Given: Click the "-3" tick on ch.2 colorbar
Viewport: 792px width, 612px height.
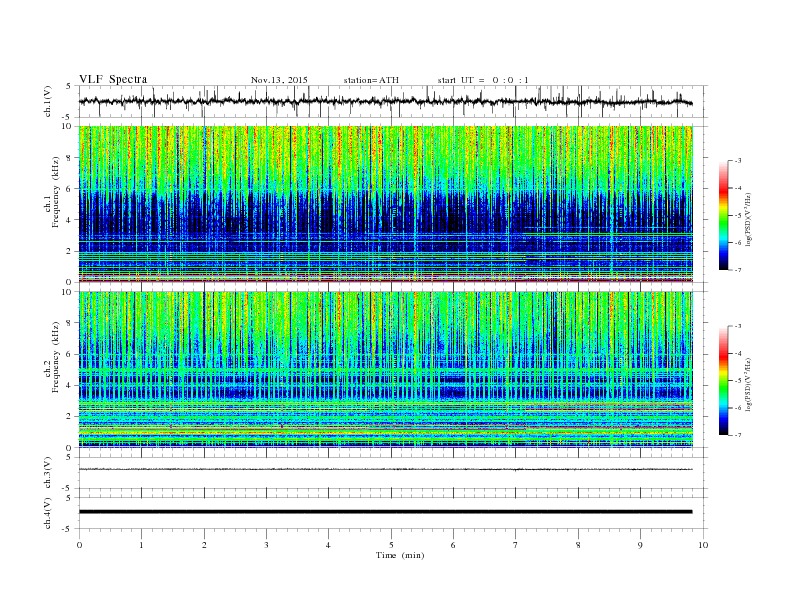Looking at the screenshot, I should [738, 326].
